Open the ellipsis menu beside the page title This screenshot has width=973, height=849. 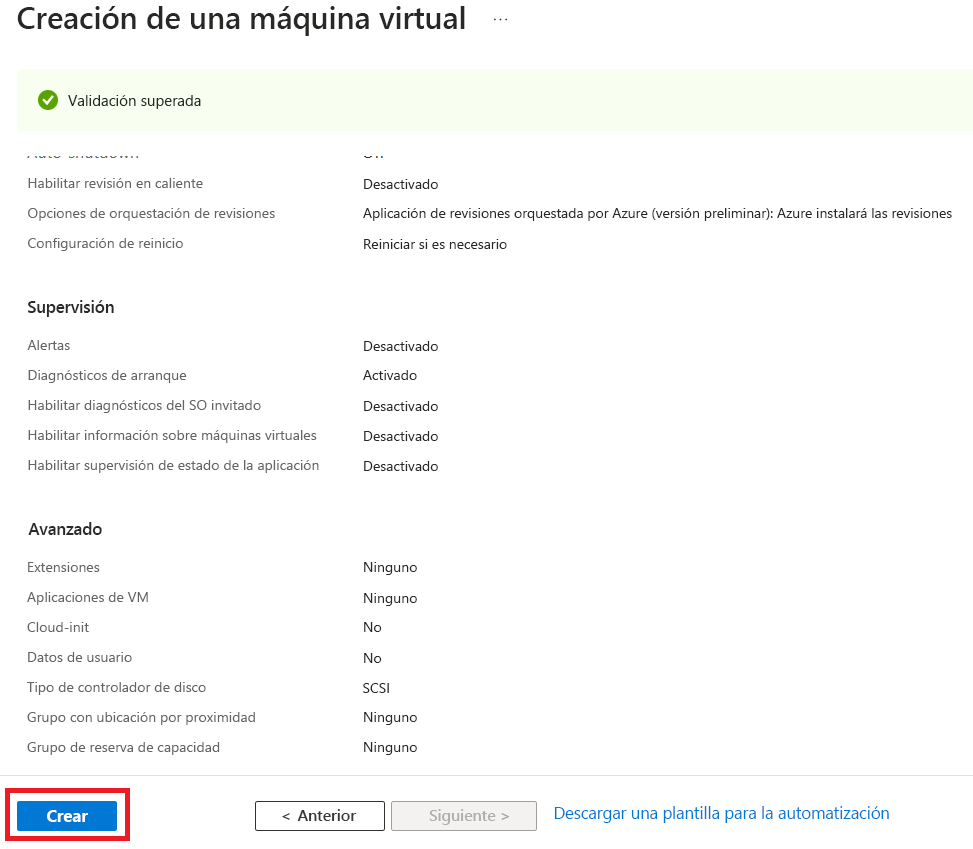pos(498,18)
